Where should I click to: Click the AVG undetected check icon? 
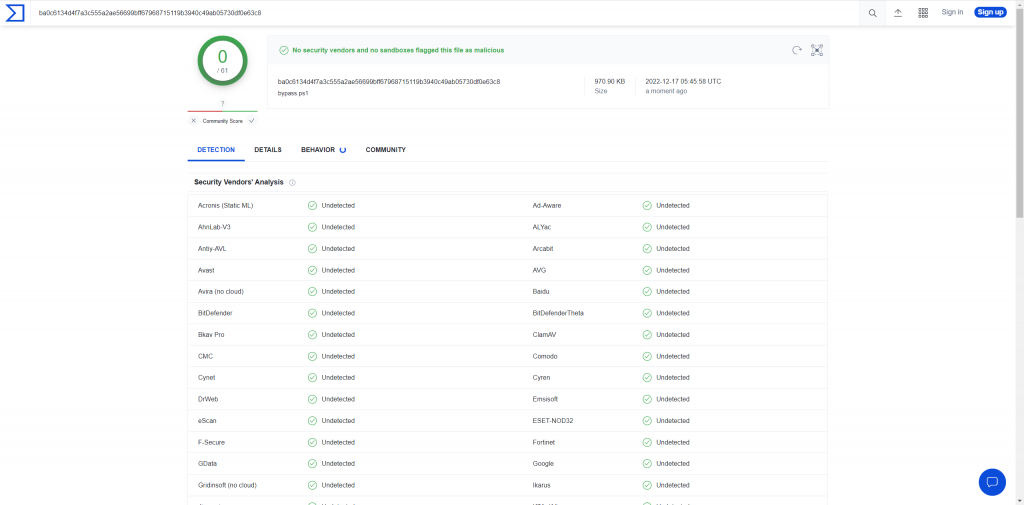tap(647, 270)
